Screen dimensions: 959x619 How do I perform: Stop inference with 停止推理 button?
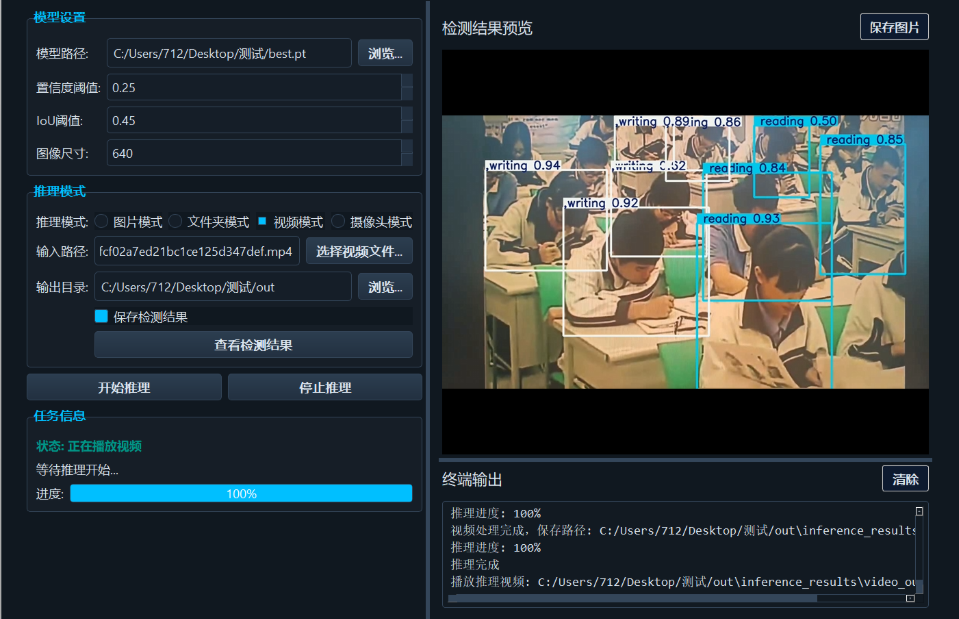pos(325,388)
